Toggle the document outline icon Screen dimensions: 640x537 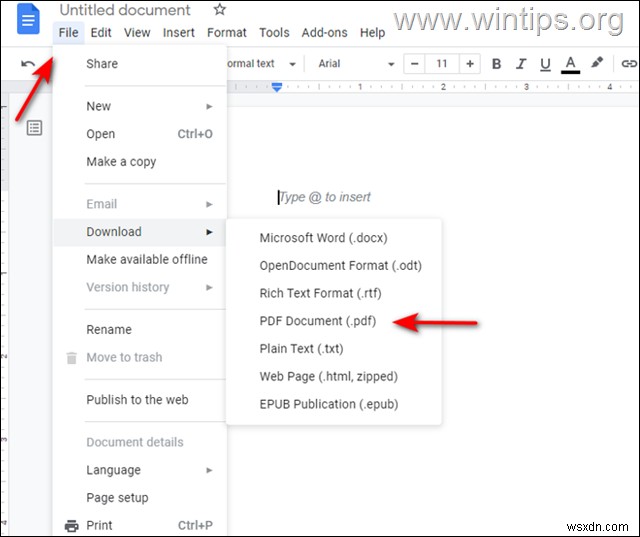[34, 128]
